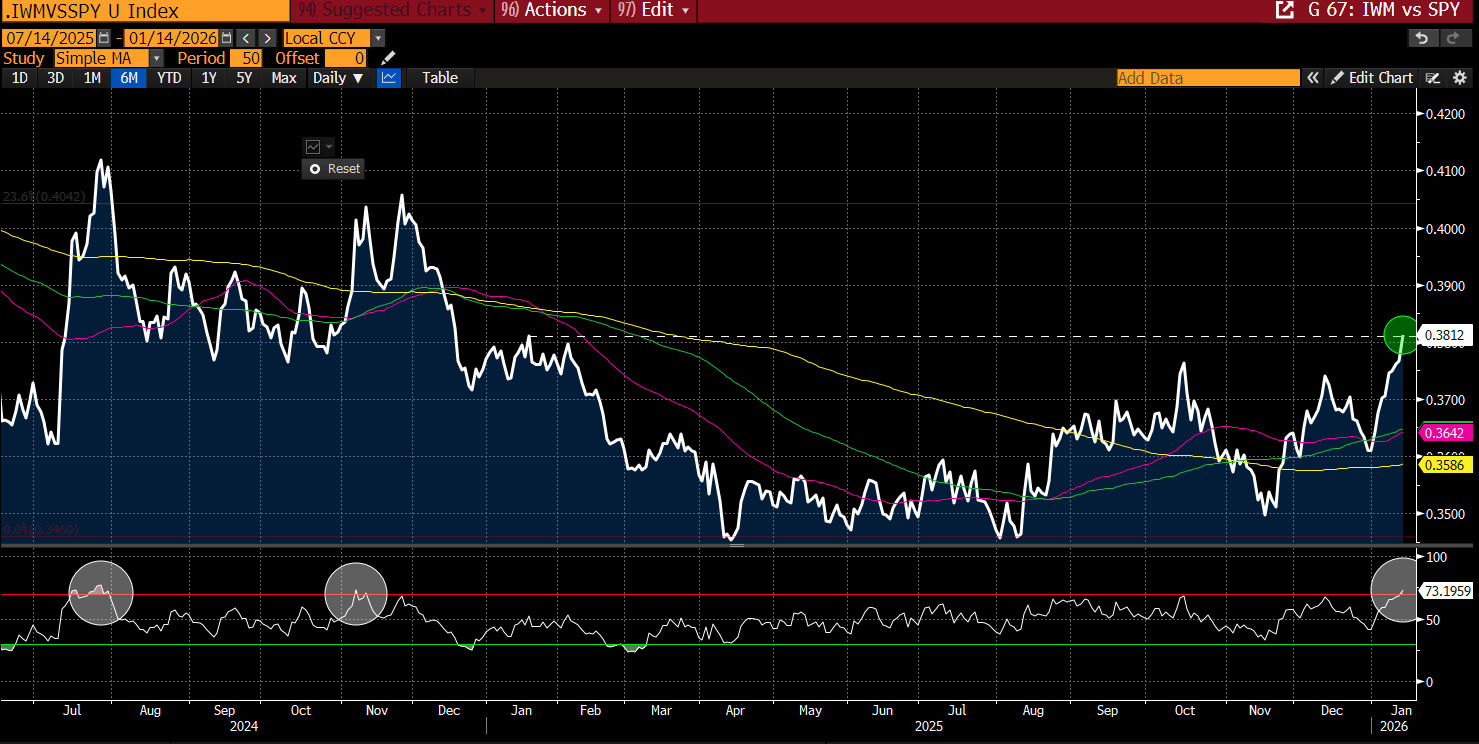1479x744 pixels.
Task: Undo the last chart change
Action: [x=1422, y=38]
